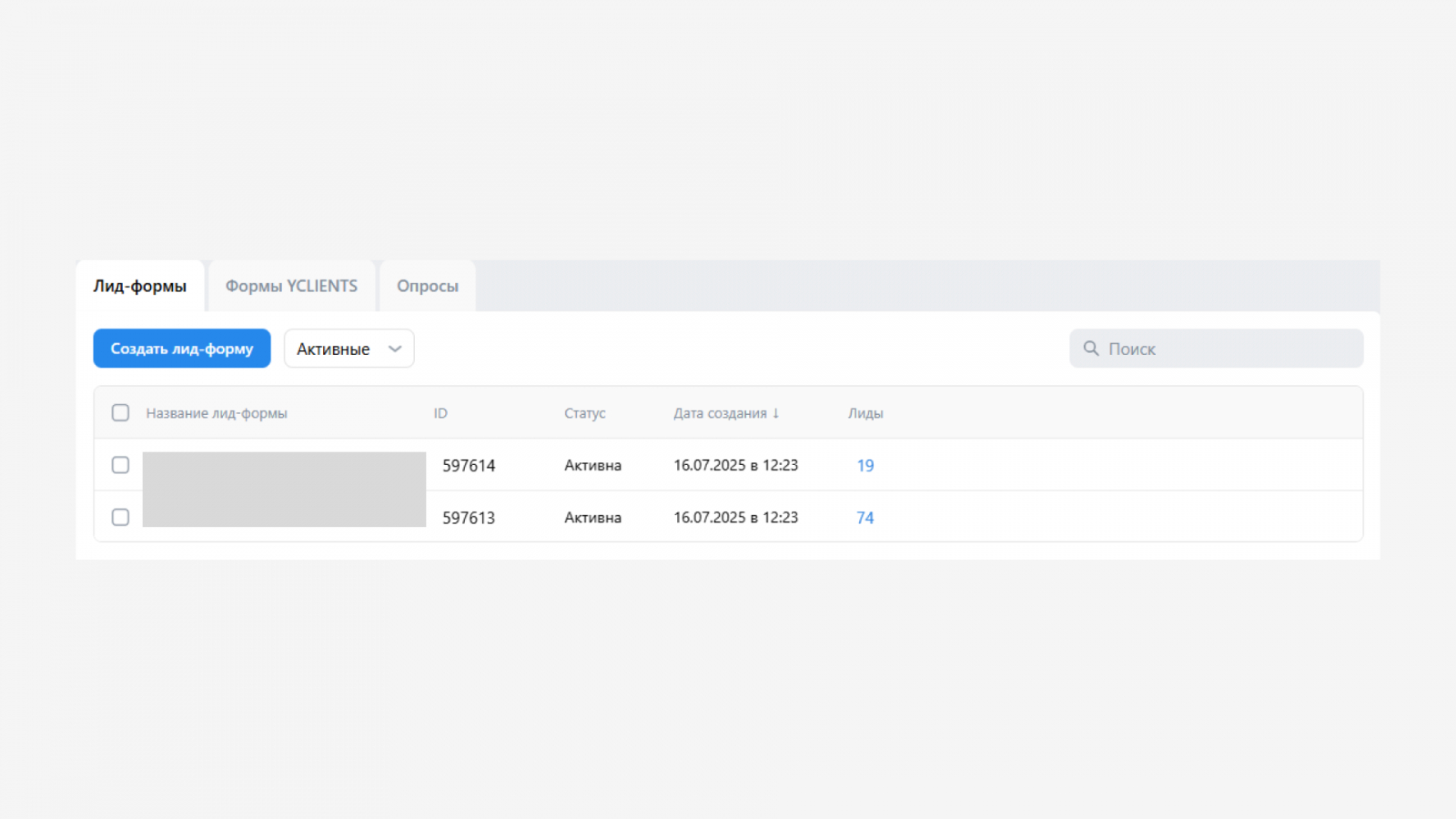Expand the Активные filter dropdown
The image size is (1456, 819).
coord(349,349)
